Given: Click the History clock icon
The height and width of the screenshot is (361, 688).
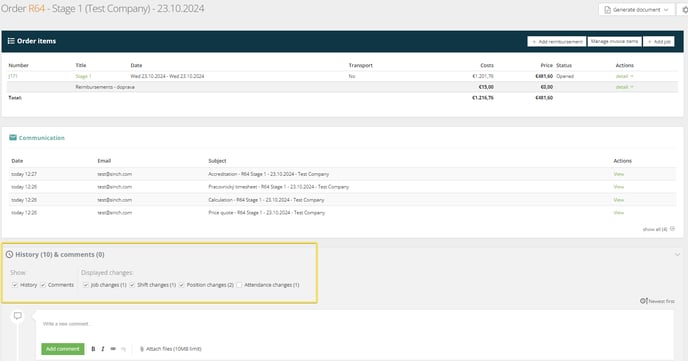Looking at the screenshot, I should tap(9, 254).
